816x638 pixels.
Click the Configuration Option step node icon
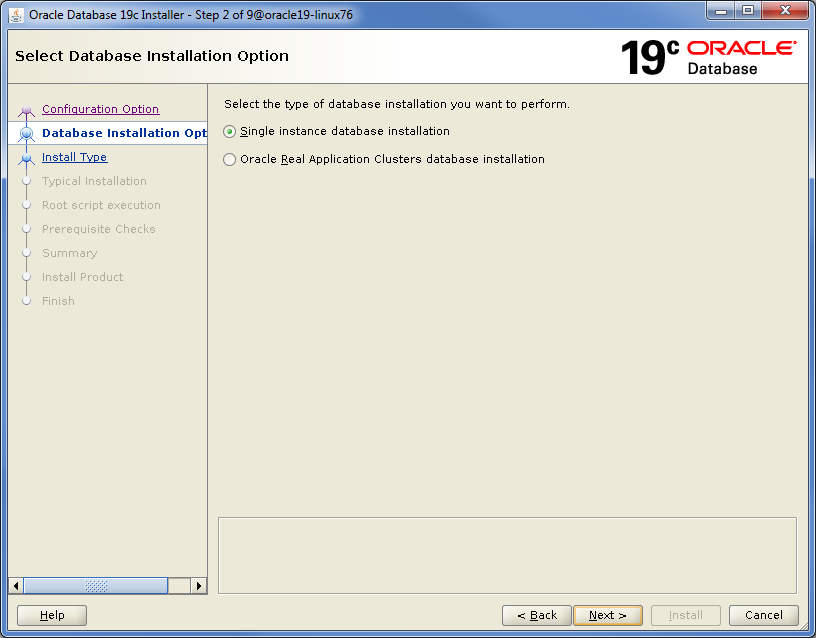pos(27,110)
